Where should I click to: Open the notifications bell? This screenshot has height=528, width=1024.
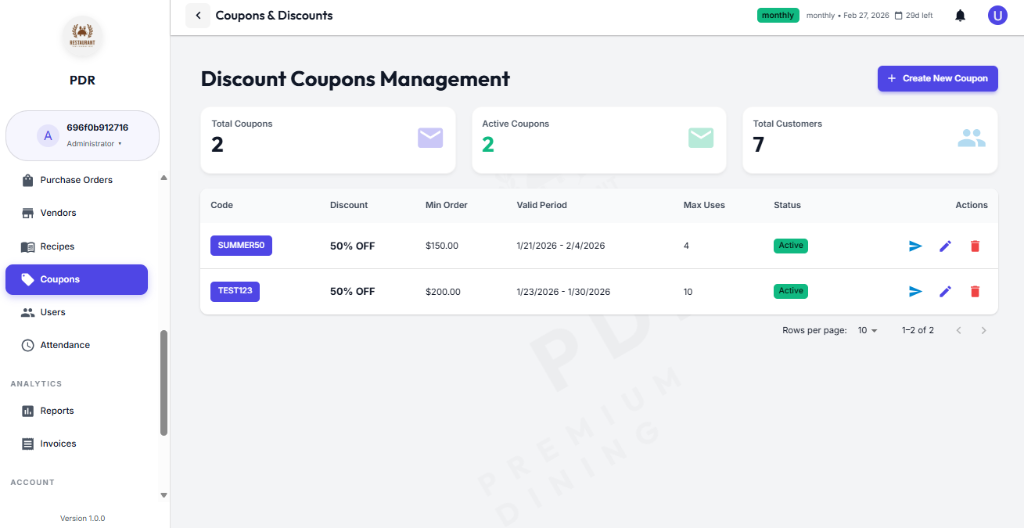coord(960,15)
